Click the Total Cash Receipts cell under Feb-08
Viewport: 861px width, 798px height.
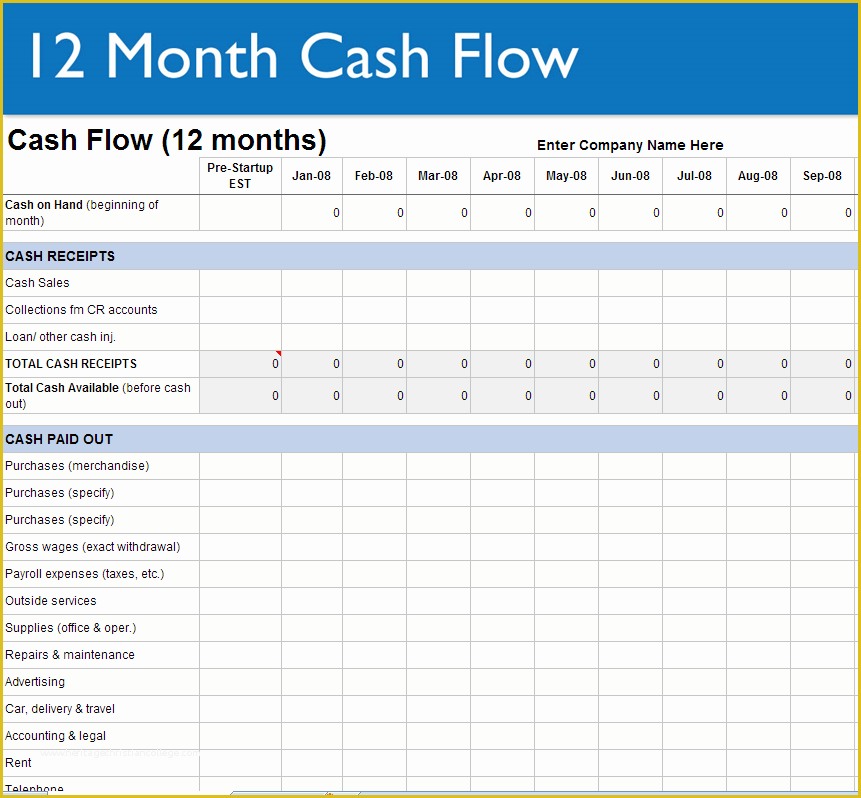click(374, 364)
